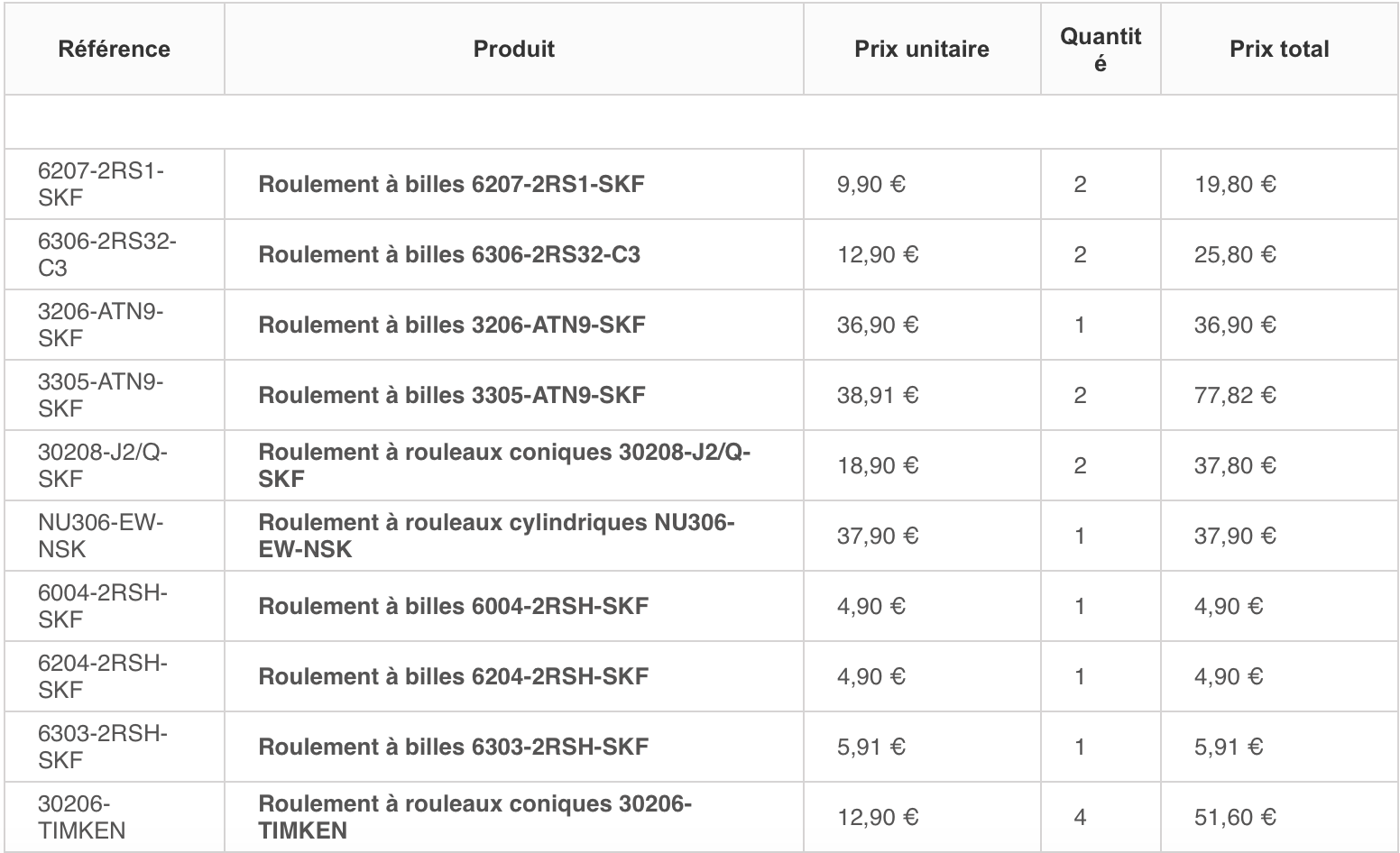1400x853 pixels.
Task: Click the Quantité column header
Action: click(1101, 49)
